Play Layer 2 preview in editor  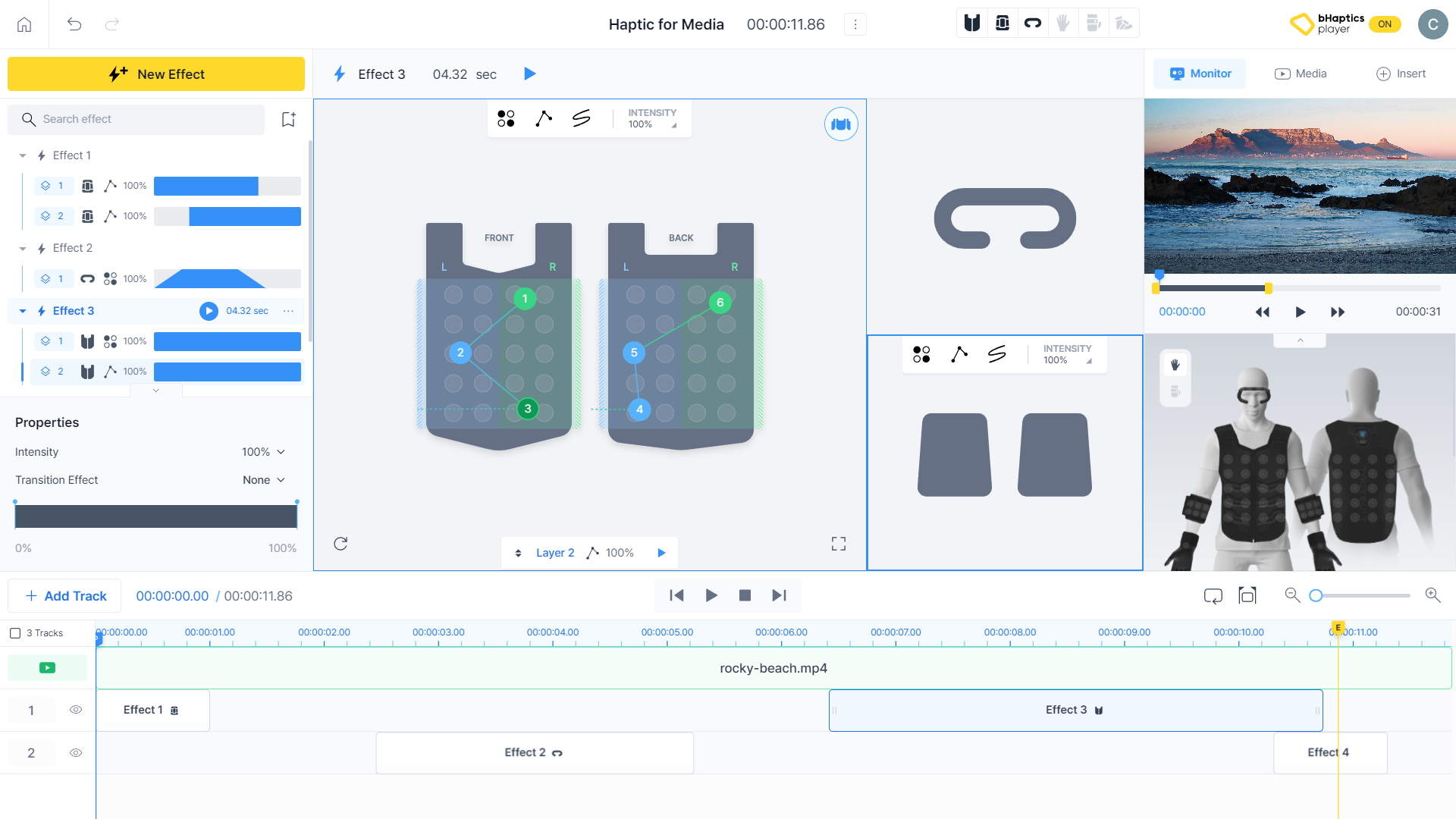(x=661, y=553)
